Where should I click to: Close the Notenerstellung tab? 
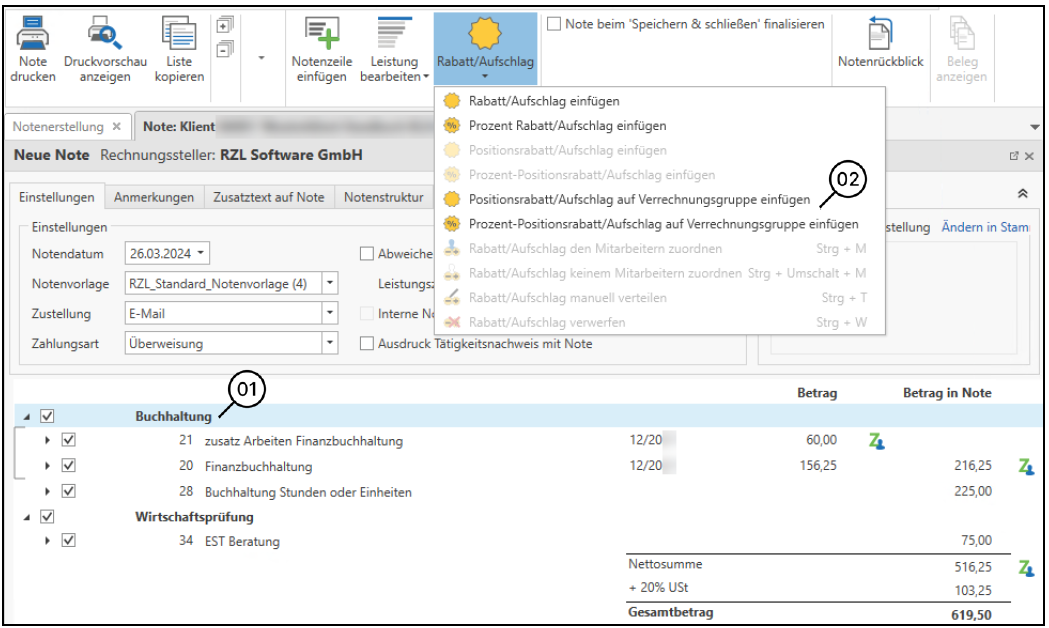(116, 127)
